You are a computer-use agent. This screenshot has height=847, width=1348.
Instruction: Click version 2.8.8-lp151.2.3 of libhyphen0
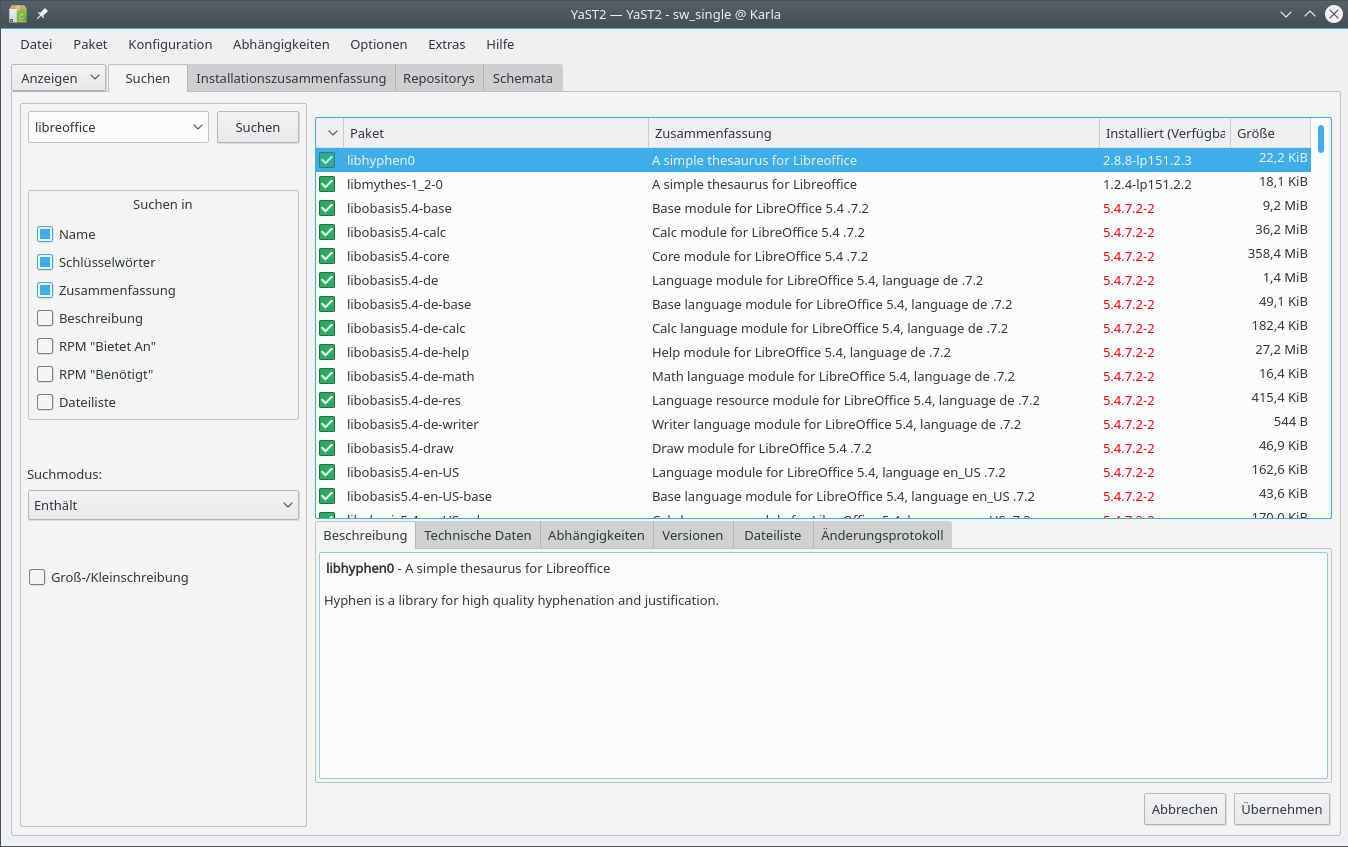1147,160
